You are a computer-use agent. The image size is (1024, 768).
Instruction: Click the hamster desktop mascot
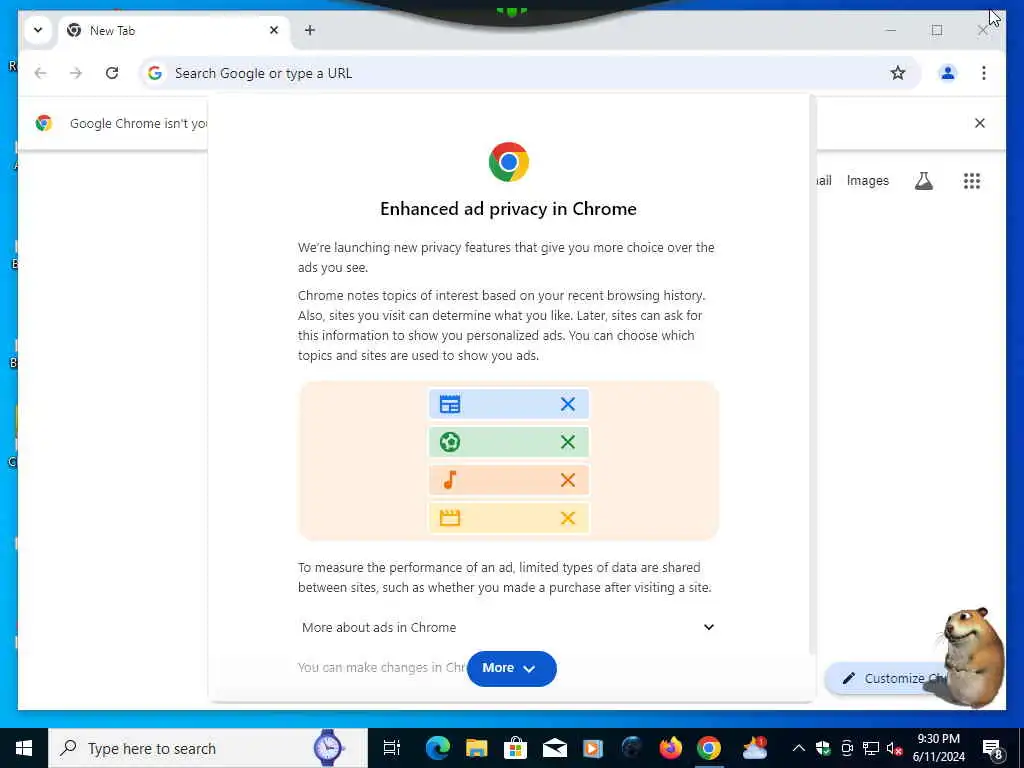click(973, 656)
